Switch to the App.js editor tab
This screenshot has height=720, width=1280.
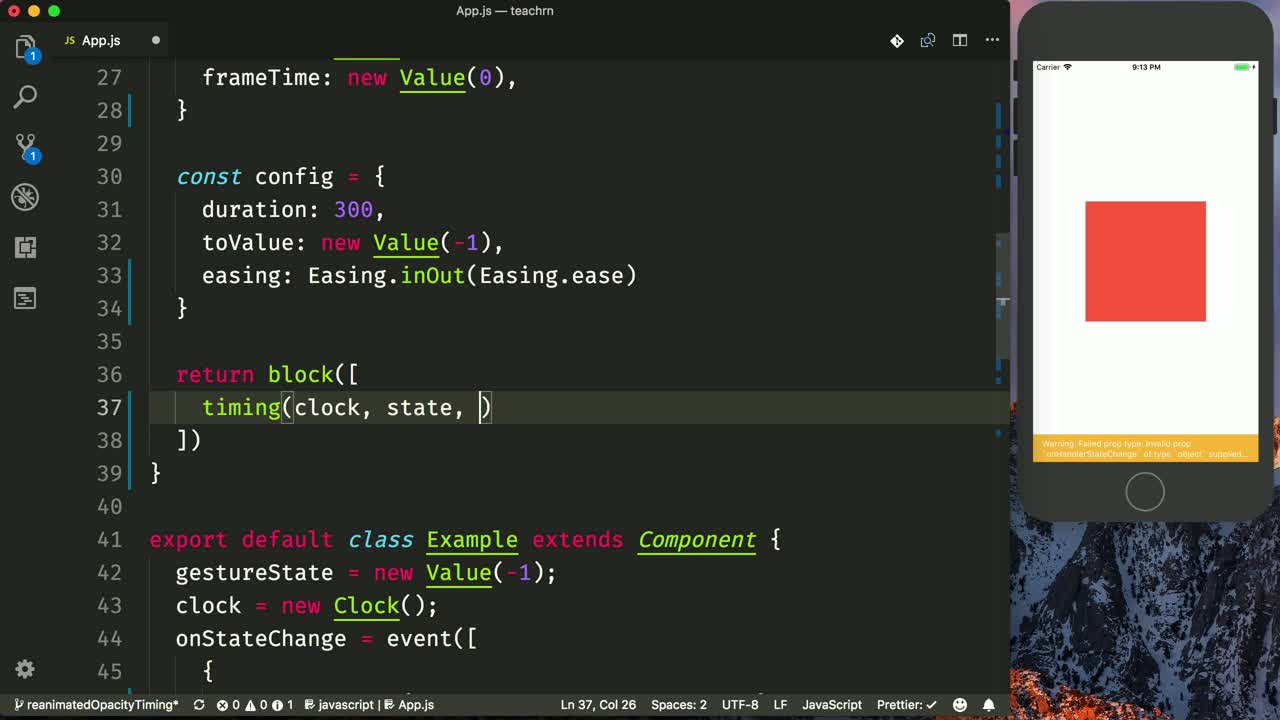100,41
